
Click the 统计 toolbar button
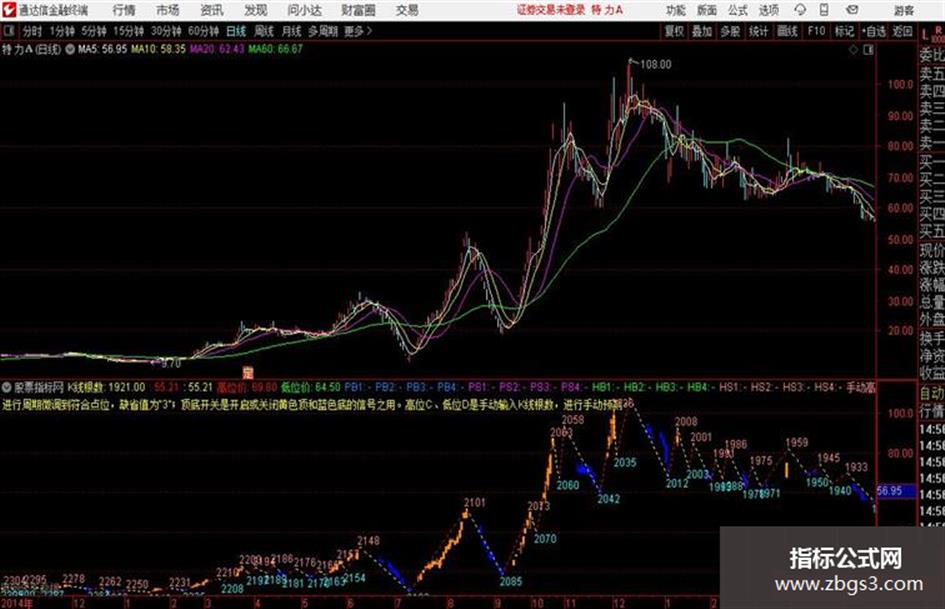point(759,31)
